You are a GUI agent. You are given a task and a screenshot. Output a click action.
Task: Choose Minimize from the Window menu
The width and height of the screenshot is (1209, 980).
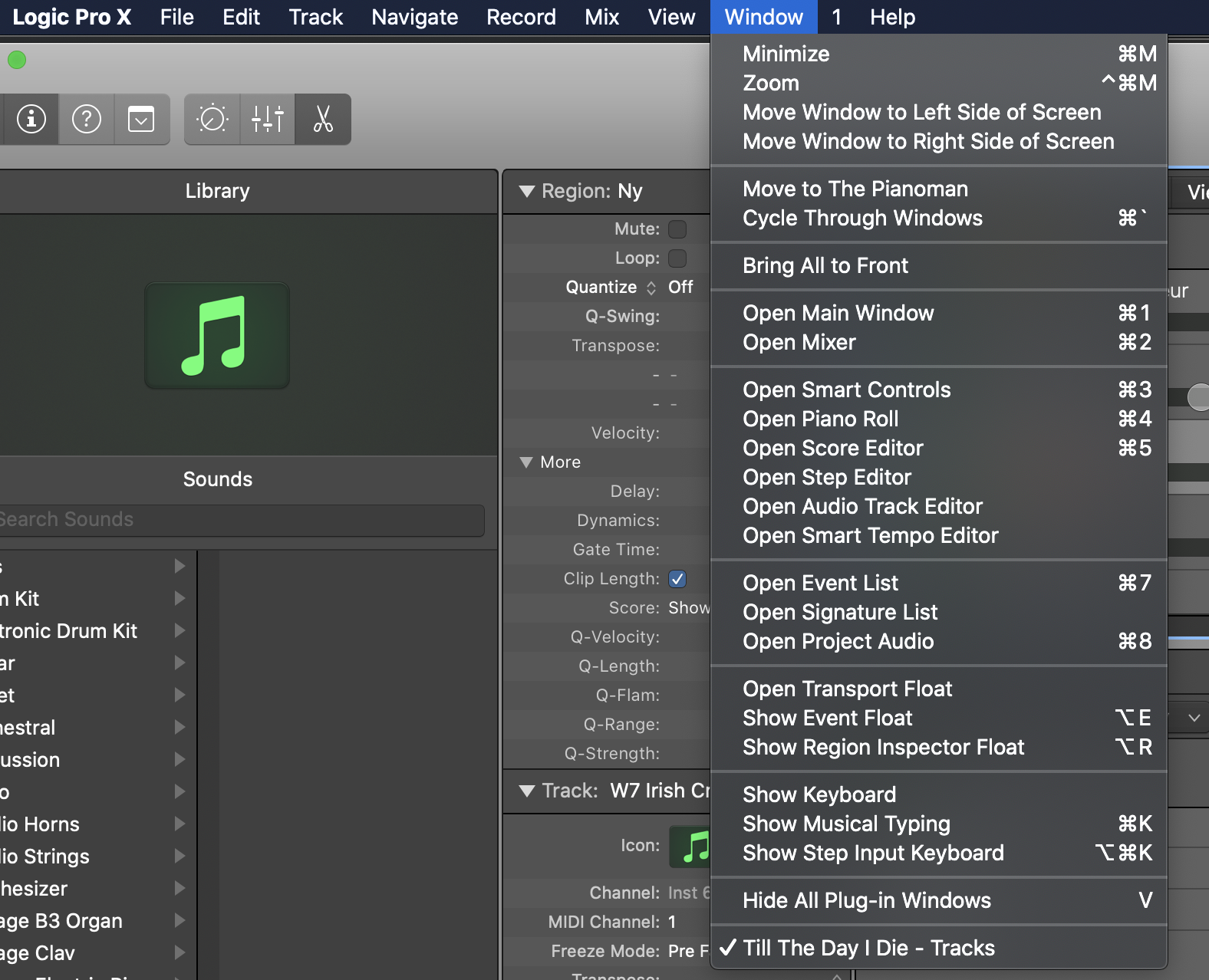(x=939, y=54)
